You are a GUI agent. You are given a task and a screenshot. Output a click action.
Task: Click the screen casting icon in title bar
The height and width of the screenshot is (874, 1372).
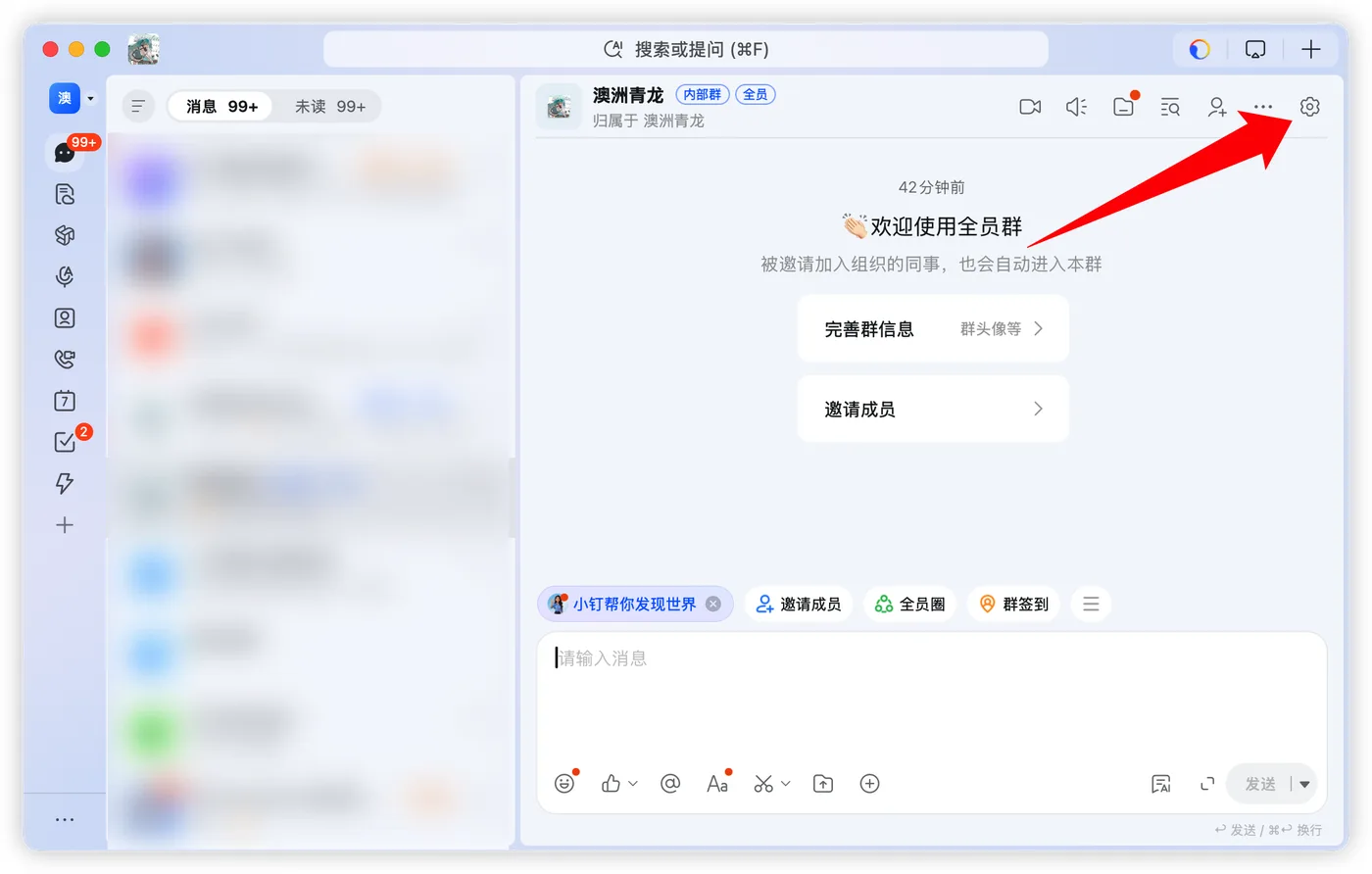tap(1255, 49)
